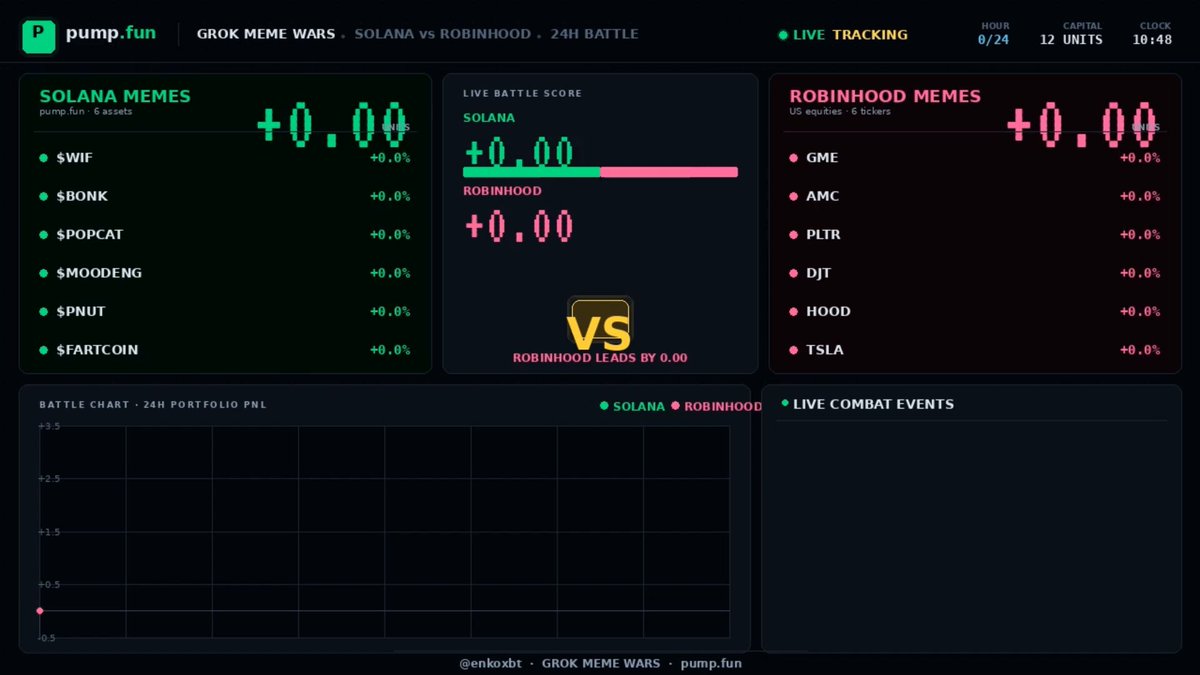Click the green Solana +0.00 battle score
Screen dimensions: 1200x675
click(x=519, y=153)
